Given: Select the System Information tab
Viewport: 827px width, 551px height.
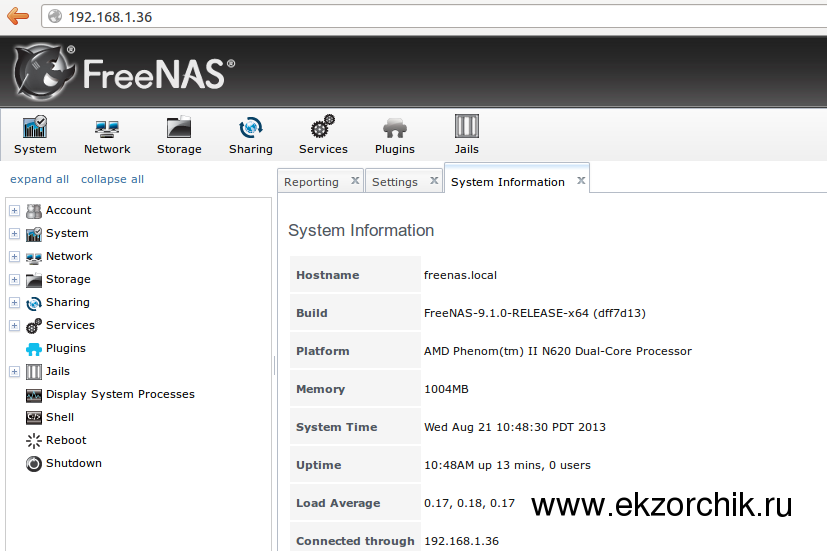Looking at the screenshot, I should pos(507,182).
